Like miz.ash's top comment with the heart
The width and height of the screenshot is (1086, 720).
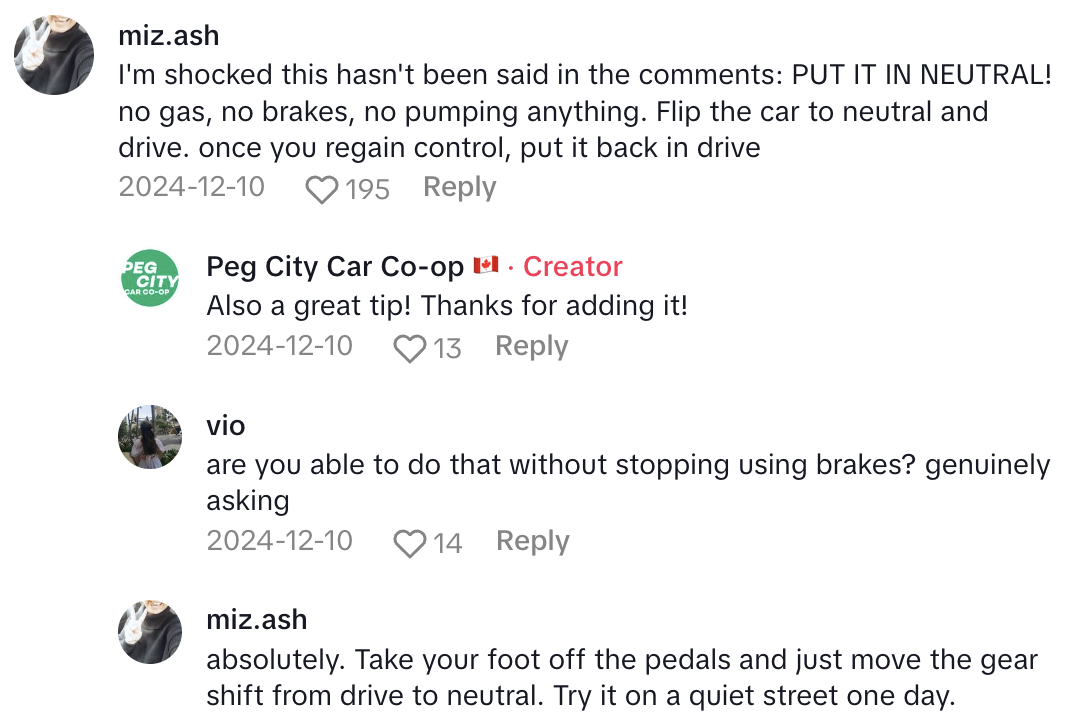tap(321, 189)
